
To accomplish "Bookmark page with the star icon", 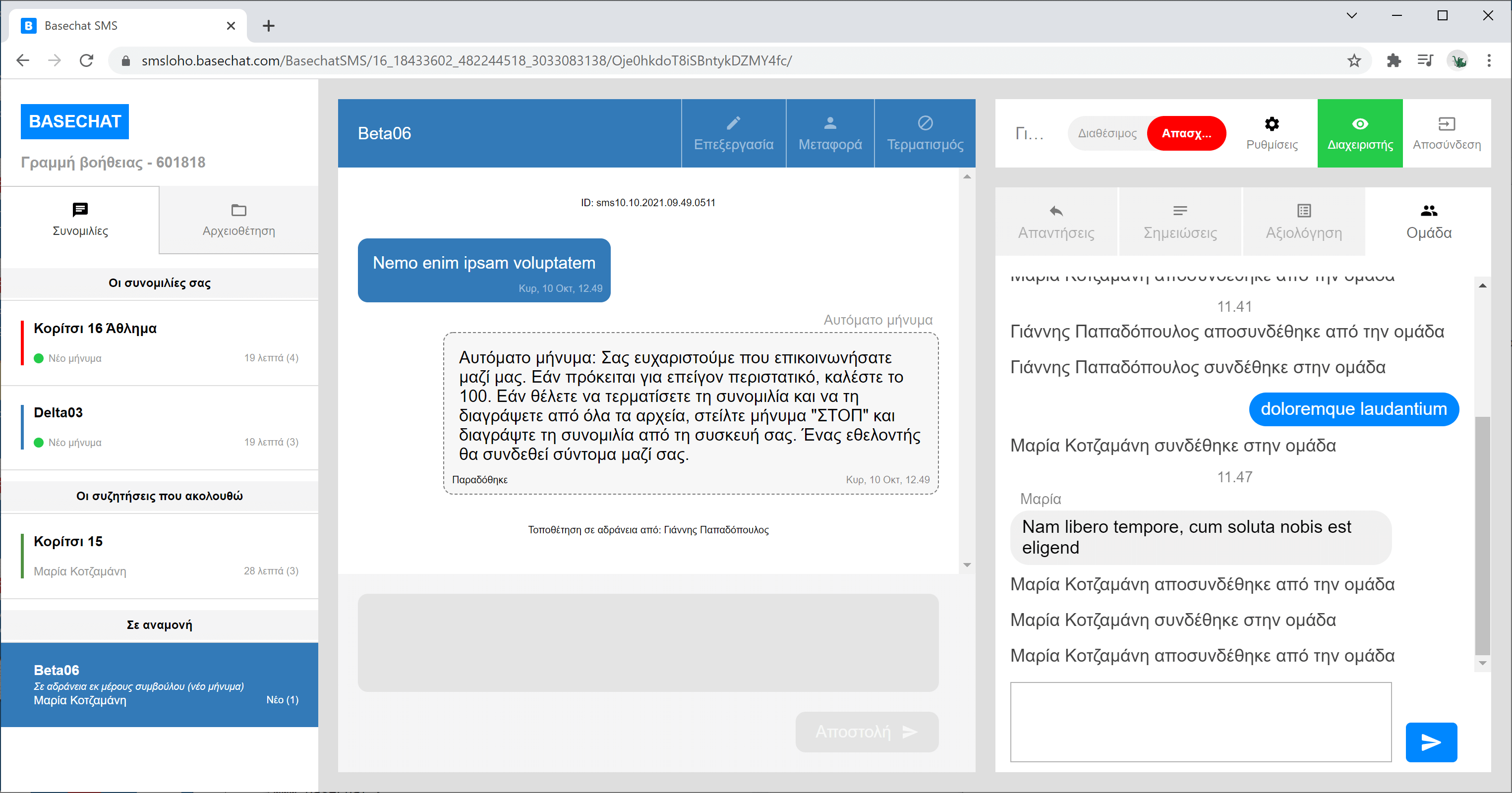I will pos(1353,60).
